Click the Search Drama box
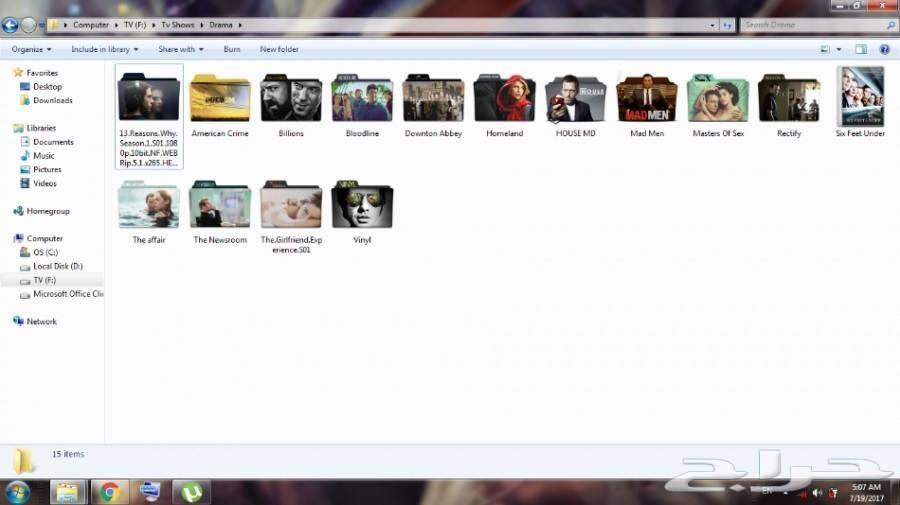Screen dimensions: 900x505 point(818,25)
